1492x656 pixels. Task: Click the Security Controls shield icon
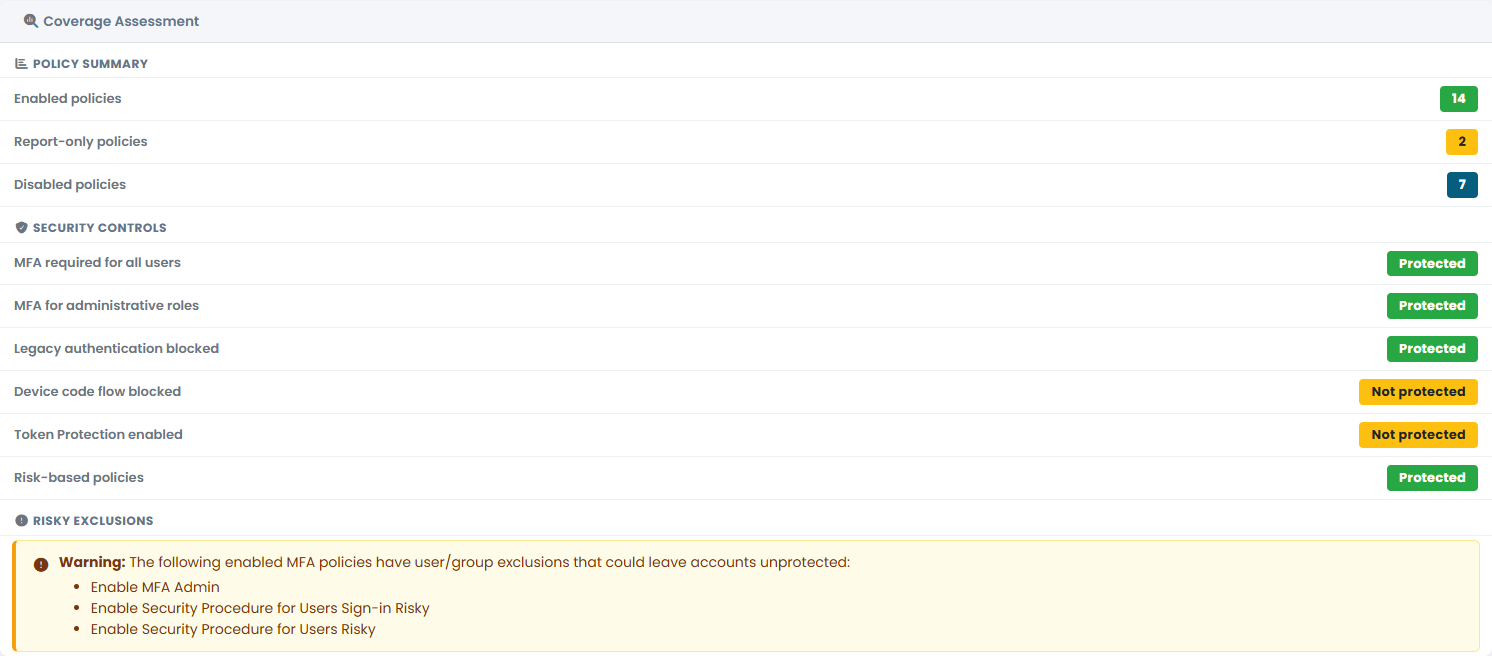[21, 228]
